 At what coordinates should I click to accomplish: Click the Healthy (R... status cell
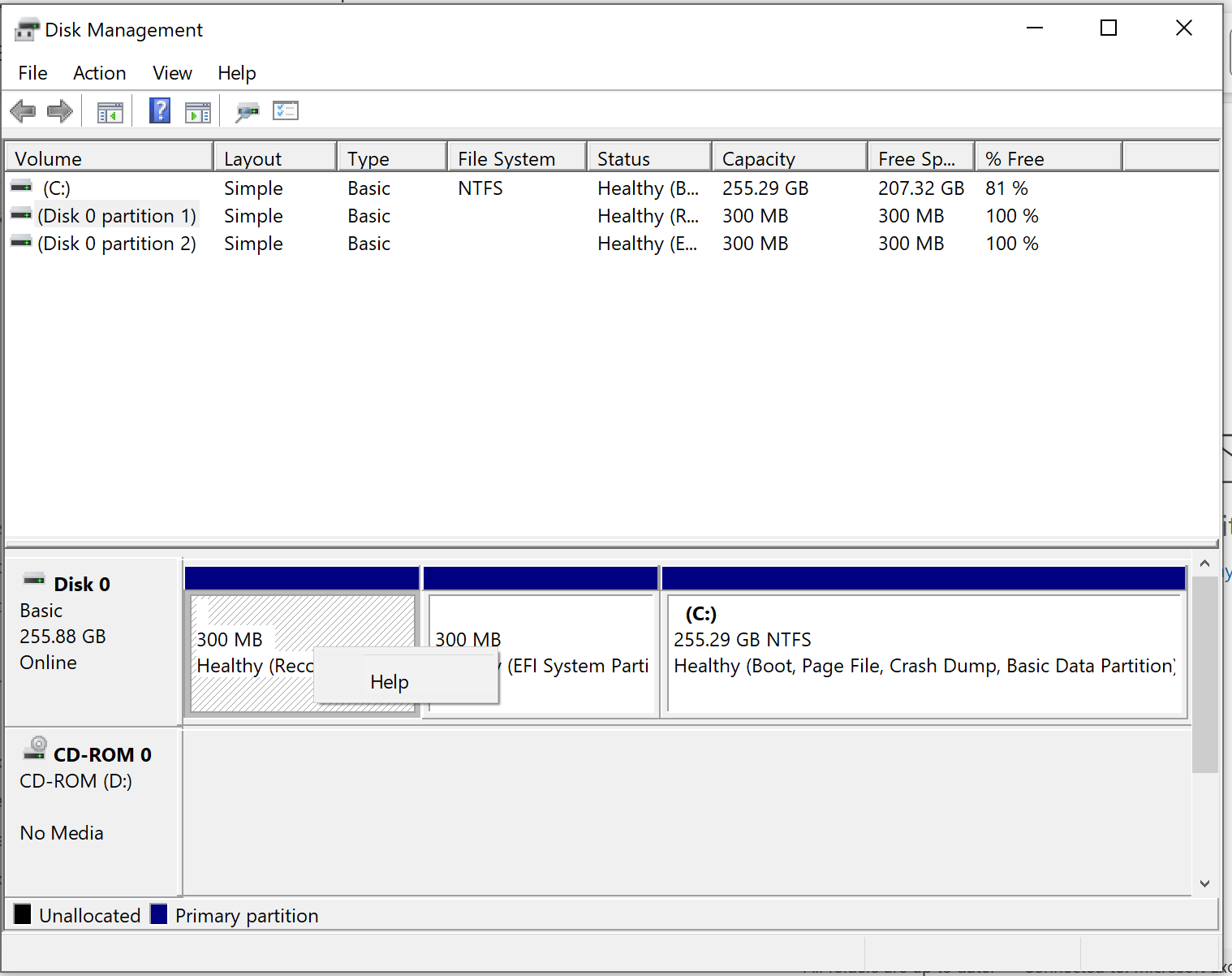pos(648,215)
